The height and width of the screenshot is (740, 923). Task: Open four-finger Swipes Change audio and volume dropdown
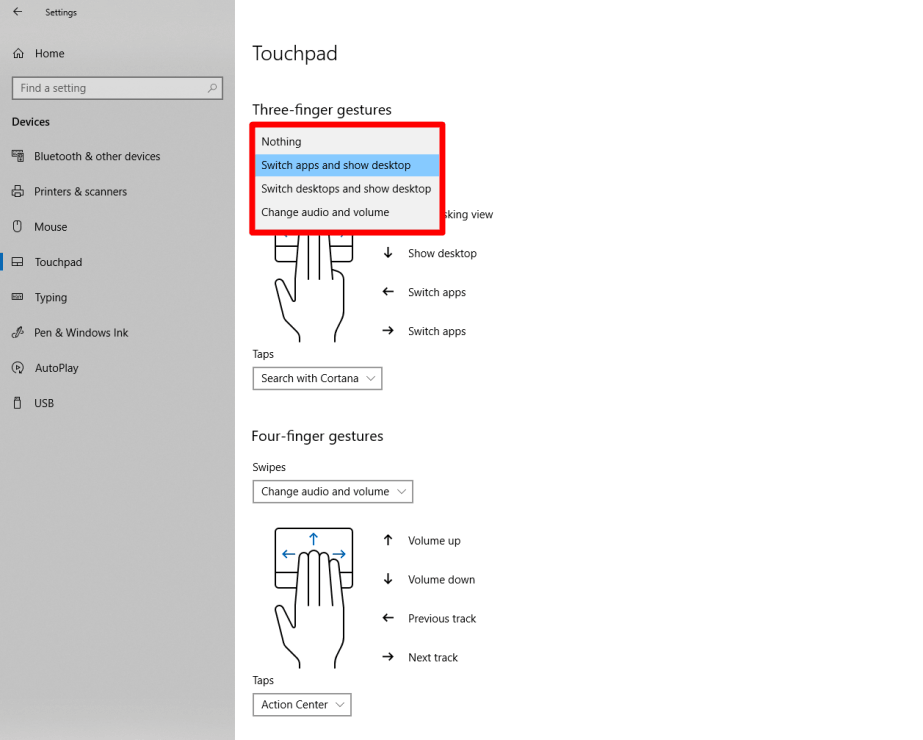tap(333, 492)
